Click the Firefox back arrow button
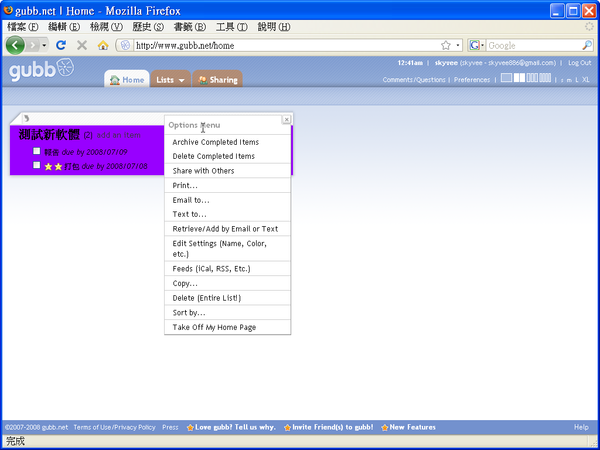This screenshot has width=600, height=450. (x=15, y=46)
